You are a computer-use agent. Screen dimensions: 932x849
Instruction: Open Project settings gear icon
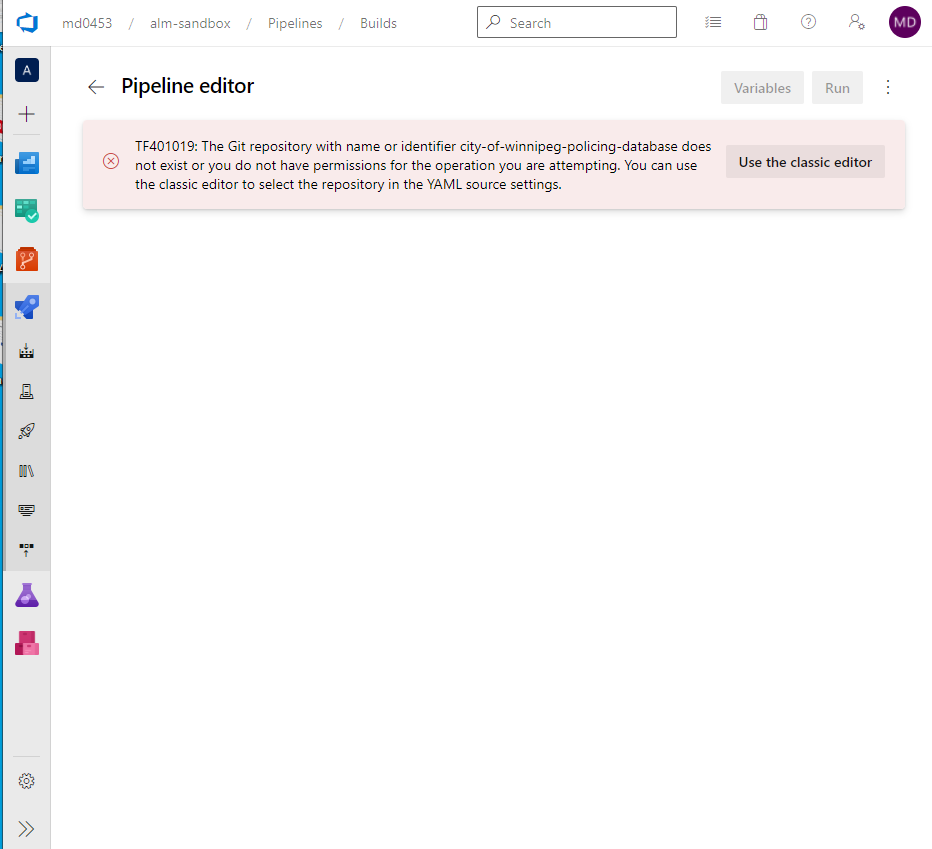(25, 781)
